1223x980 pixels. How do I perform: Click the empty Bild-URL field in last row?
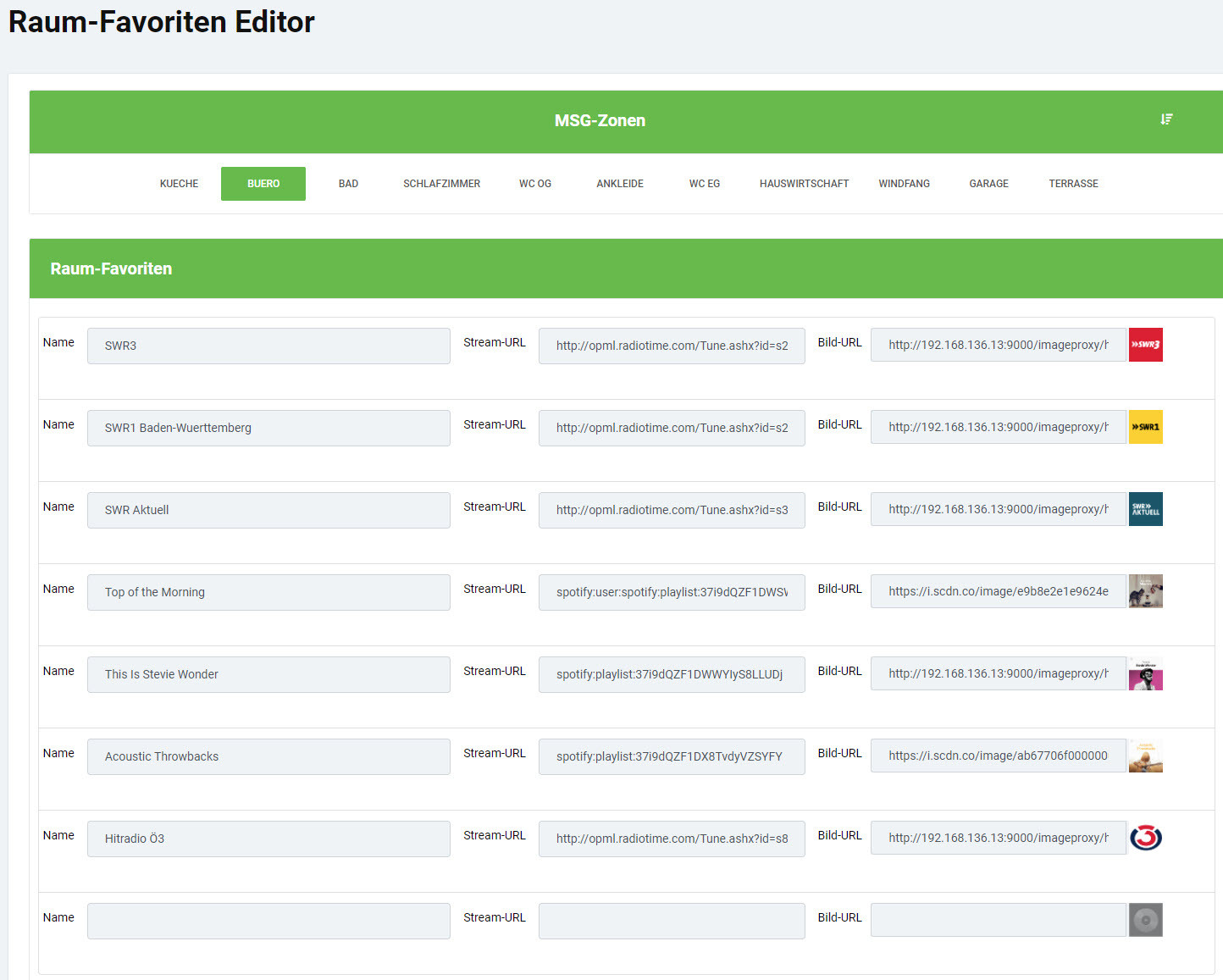[999, 920]
